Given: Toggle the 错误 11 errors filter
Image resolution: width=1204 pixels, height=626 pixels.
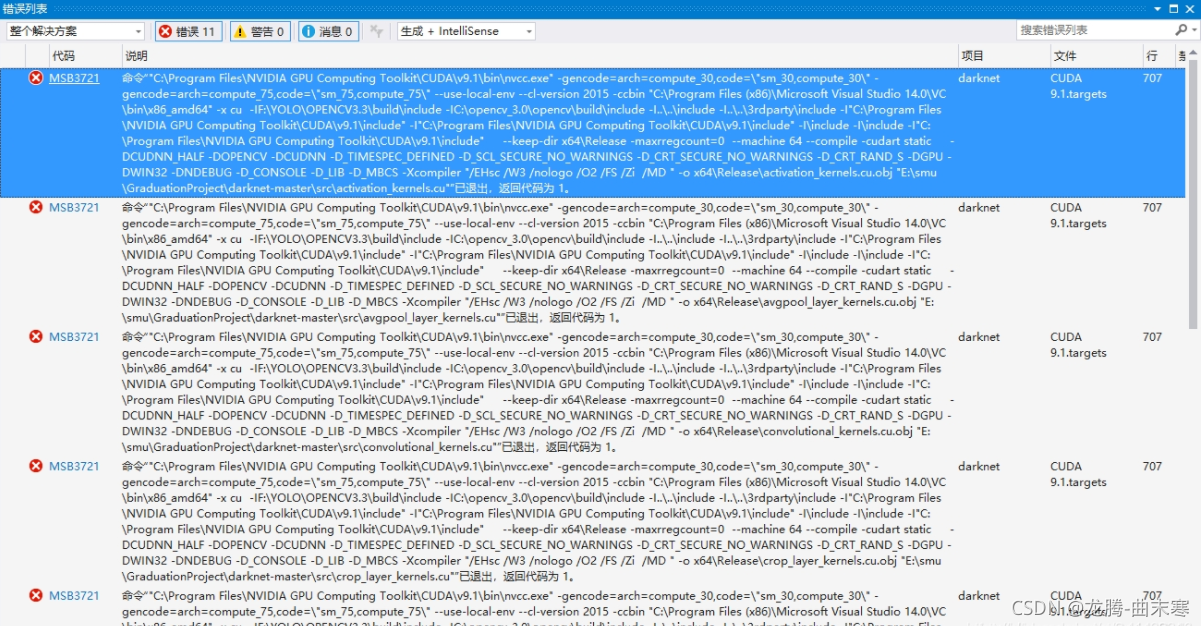Looking at the screenshot, I should [187, 31].
